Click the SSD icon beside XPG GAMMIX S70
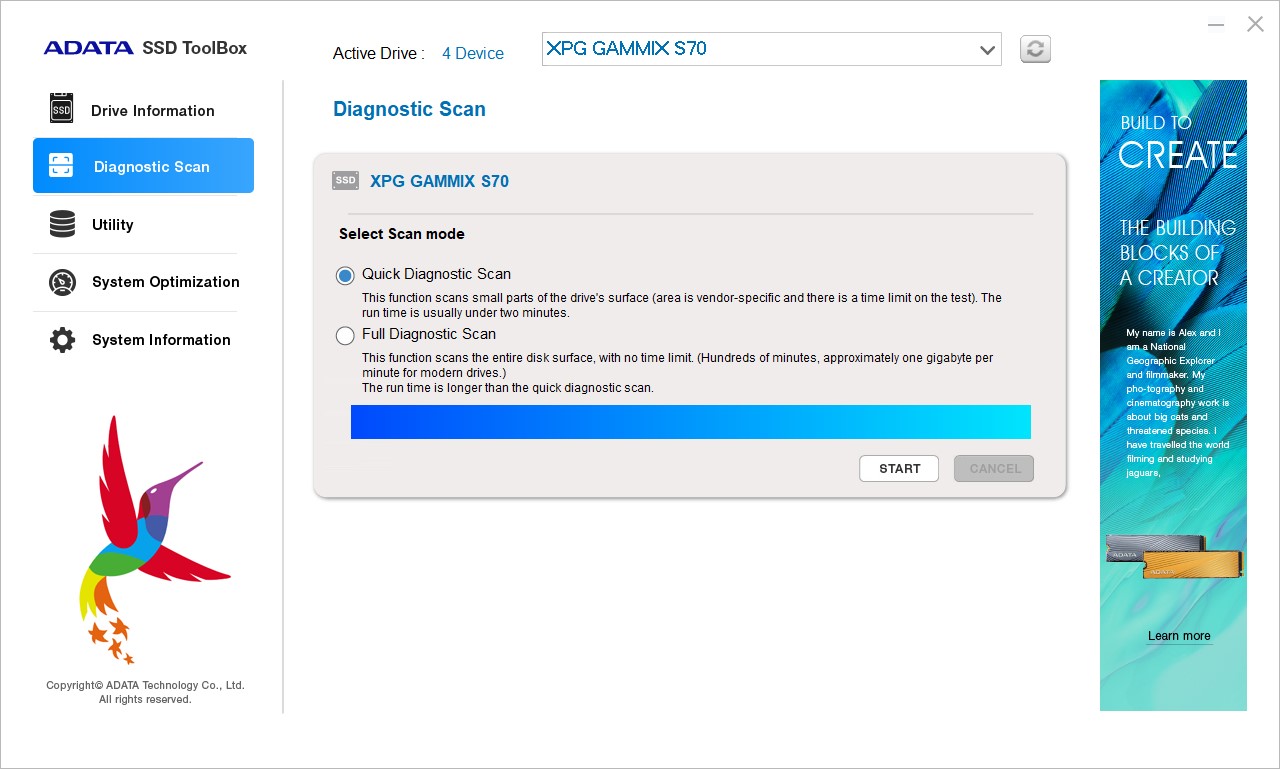Viewport: 1280px width, 769px height. pos(345,181)
